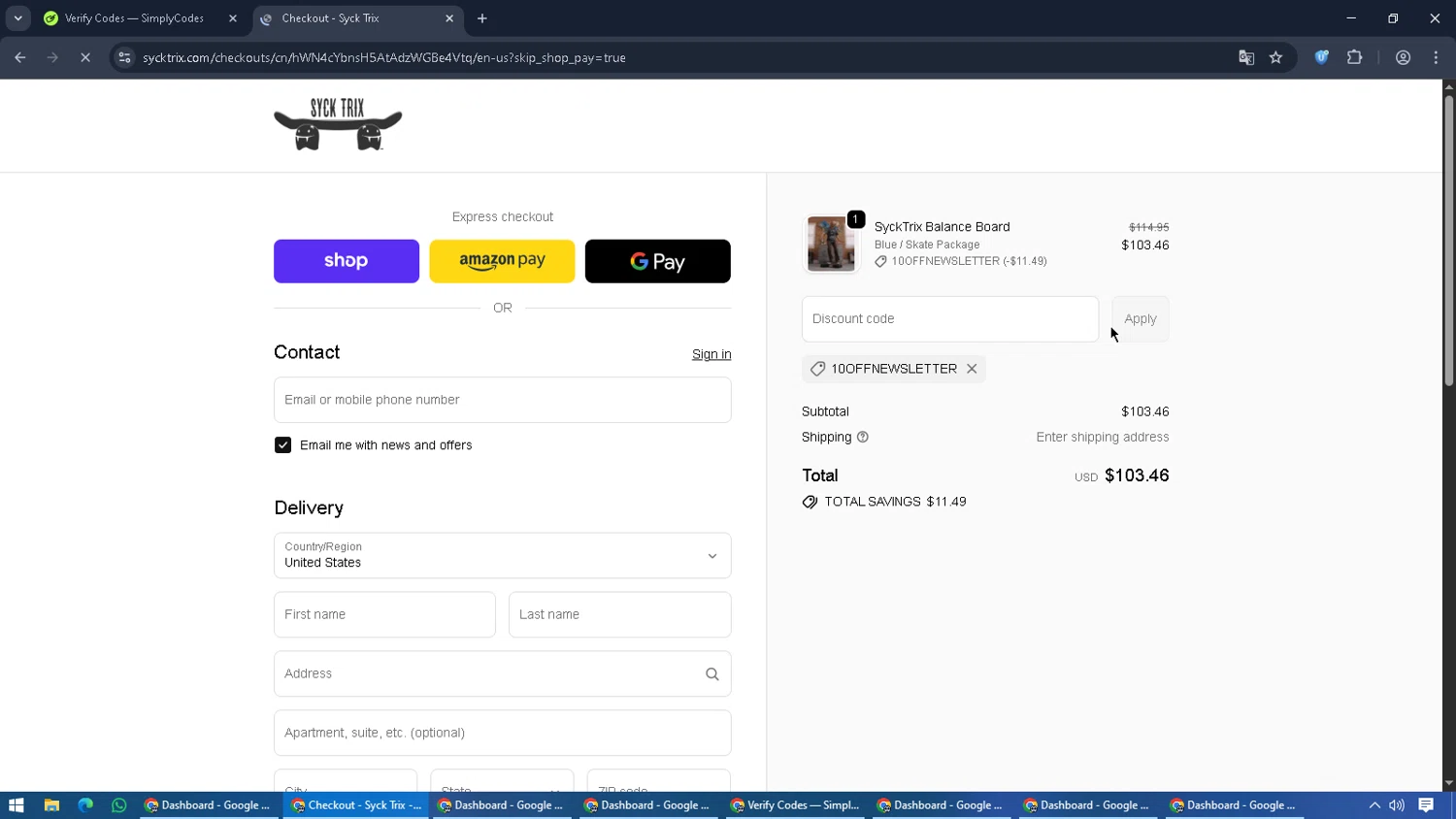Screen dimensions: 1456x819
Task: Uncheck Email me with news and offers
Action: tap(282, 445)
